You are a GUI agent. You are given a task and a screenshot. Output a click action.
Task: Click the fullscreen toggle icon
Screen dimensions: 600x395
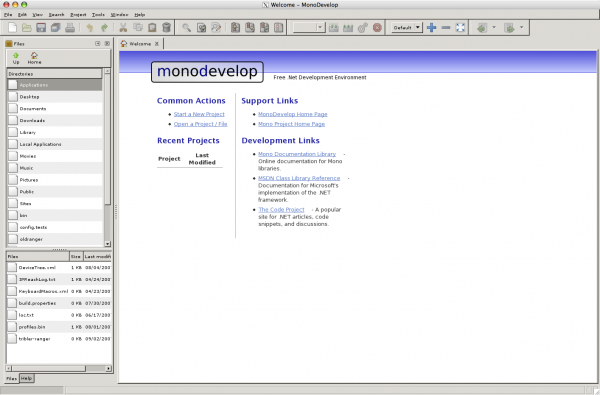(x=460, y=28)
